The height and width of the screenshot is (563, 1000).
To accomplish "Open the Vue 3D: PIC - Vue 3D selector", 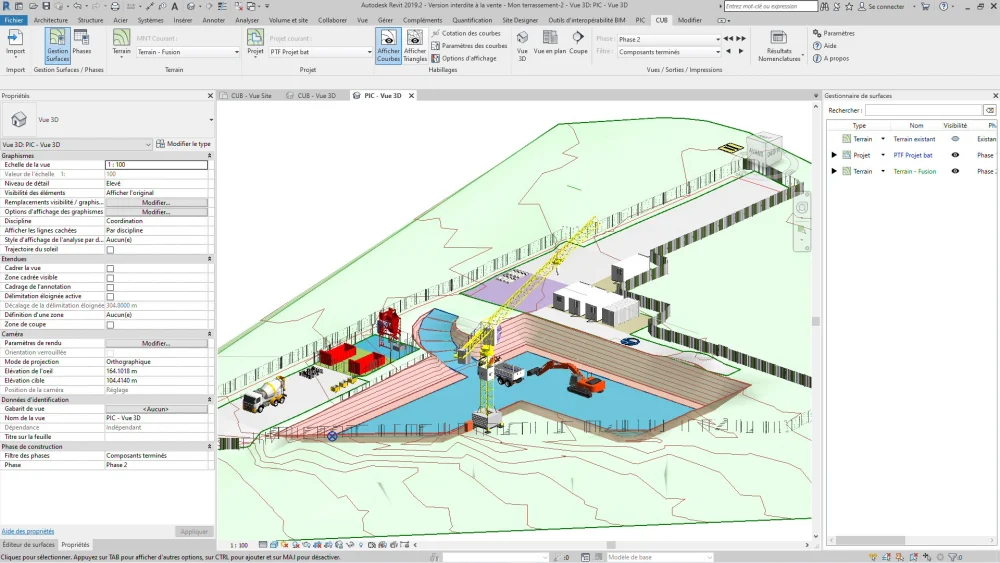I will point(76,145).
